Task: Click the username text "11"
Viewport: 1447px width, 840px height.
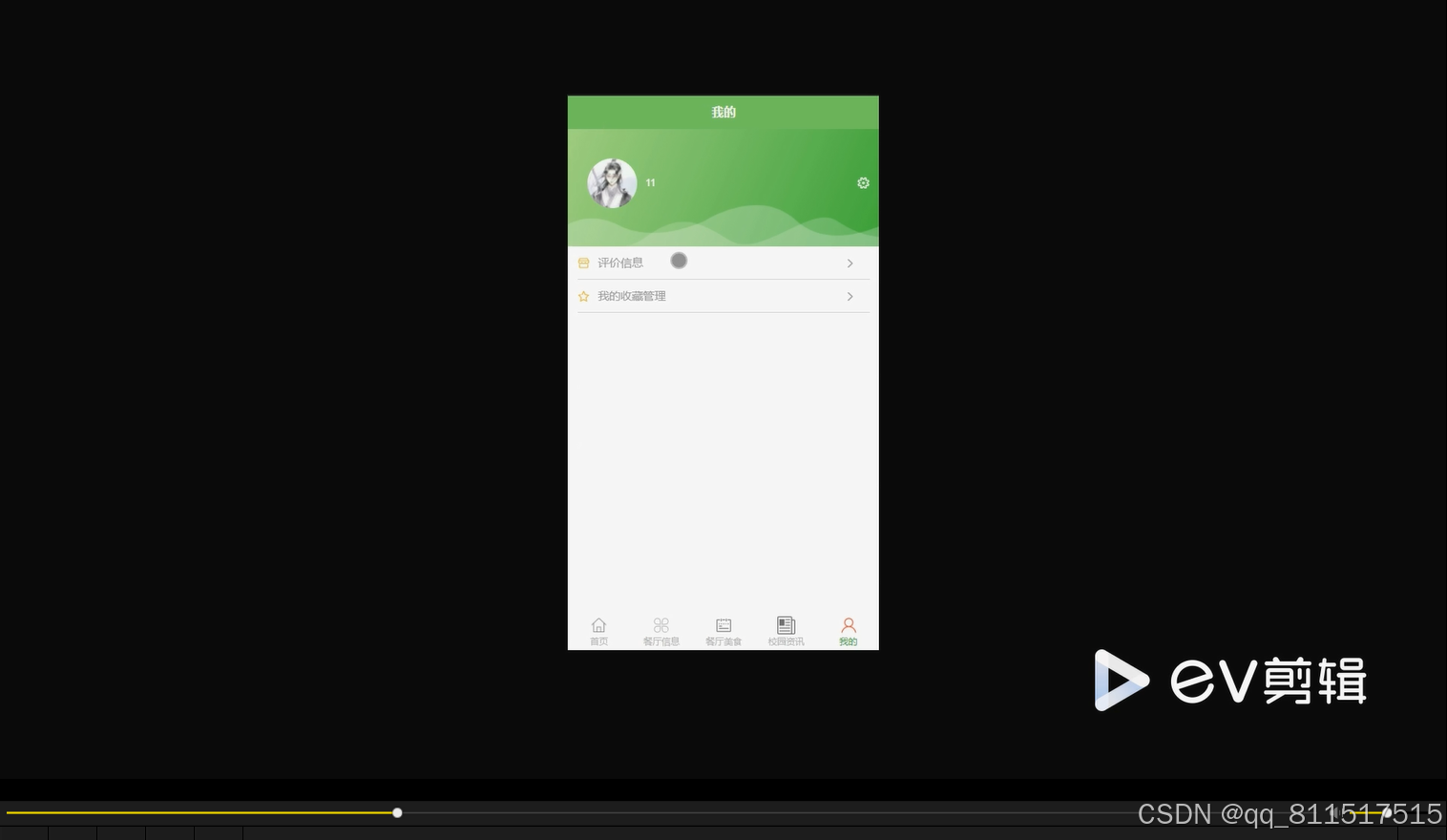Action: pos(650,183)
